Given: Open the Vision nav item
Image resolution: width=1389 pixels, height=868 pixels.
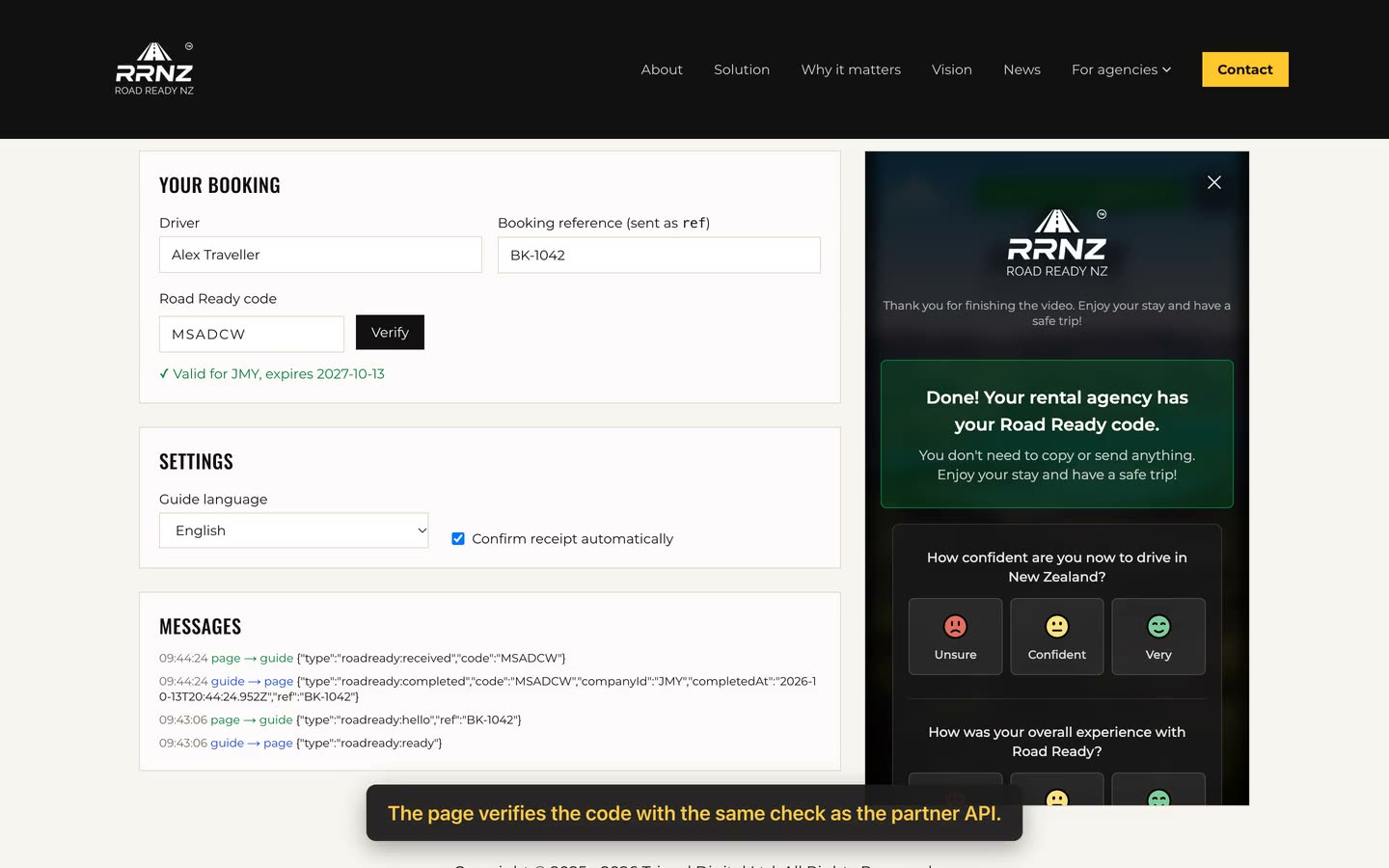Looking at the screenshot, I should (x=952, y=69).
